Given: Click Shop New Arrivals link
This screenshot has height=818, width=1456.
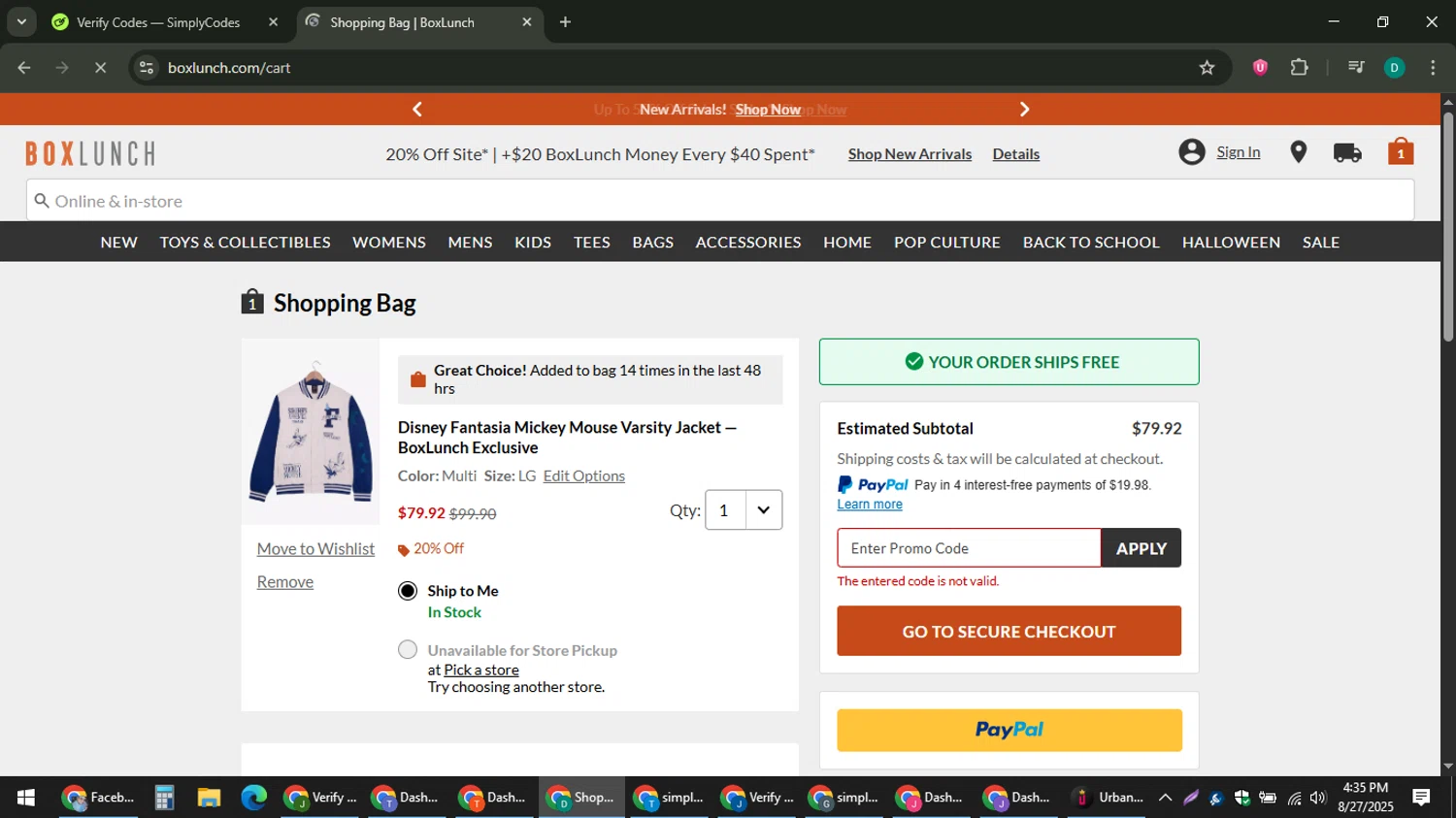Looking at the screenshot, I should [x=910, y=154].
